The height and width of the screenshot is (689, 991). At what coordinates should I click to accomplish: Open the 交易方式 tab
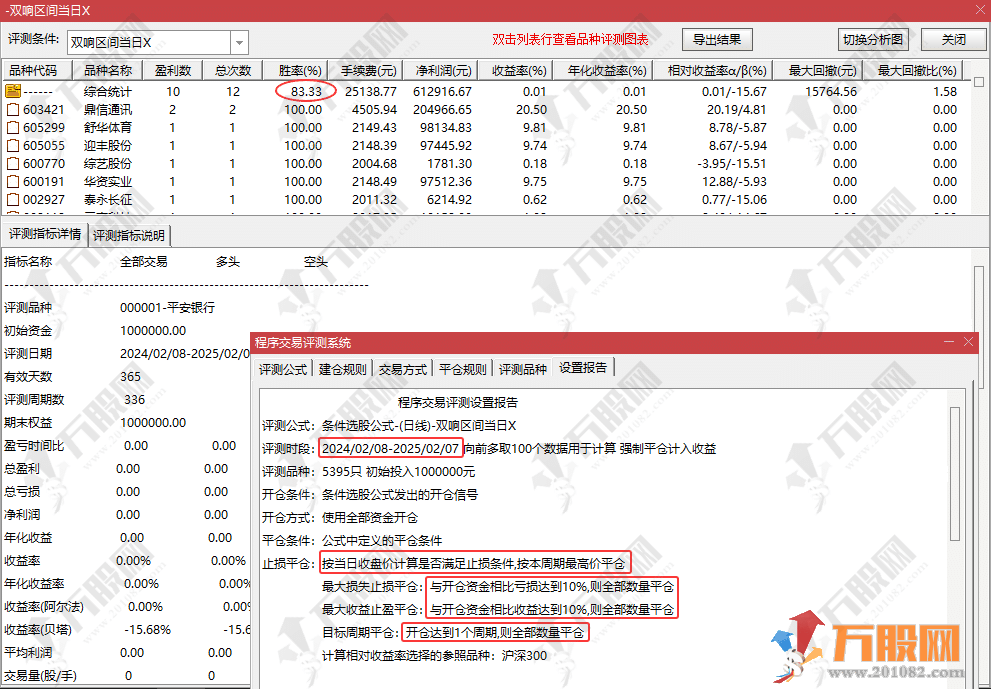(403, 369)
